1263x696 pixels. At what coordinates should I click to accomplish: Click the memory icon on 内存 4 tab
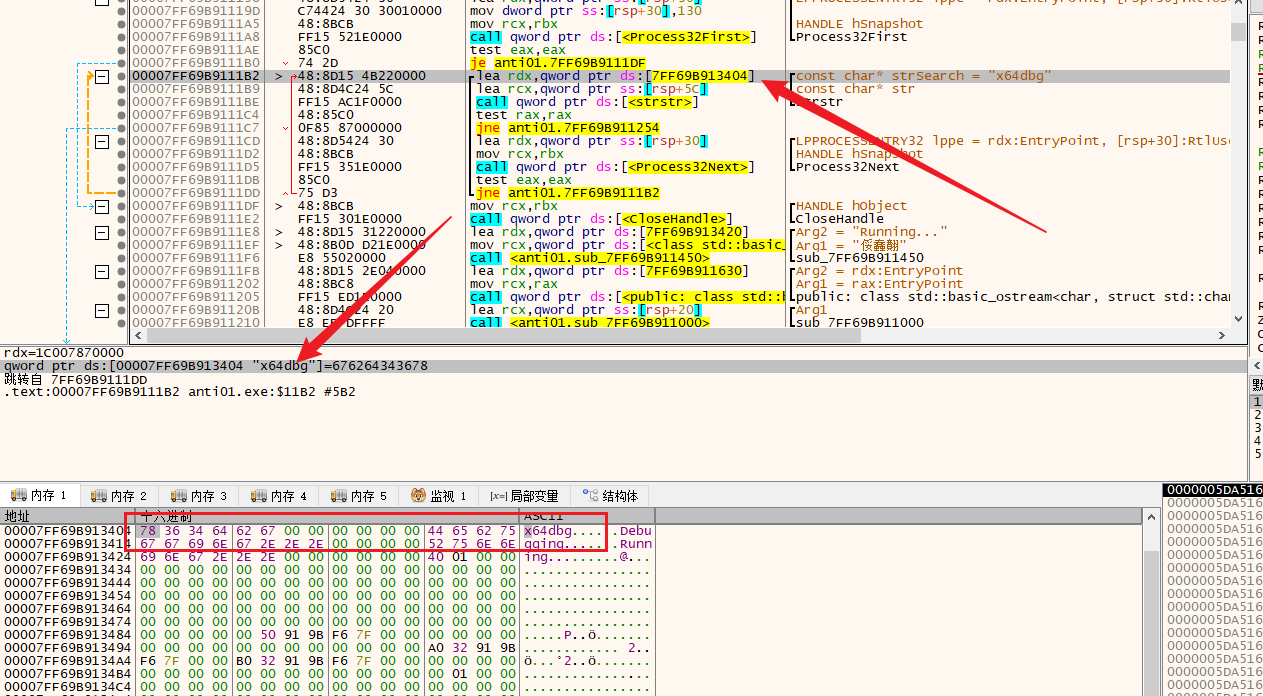(x=258, y=496)
